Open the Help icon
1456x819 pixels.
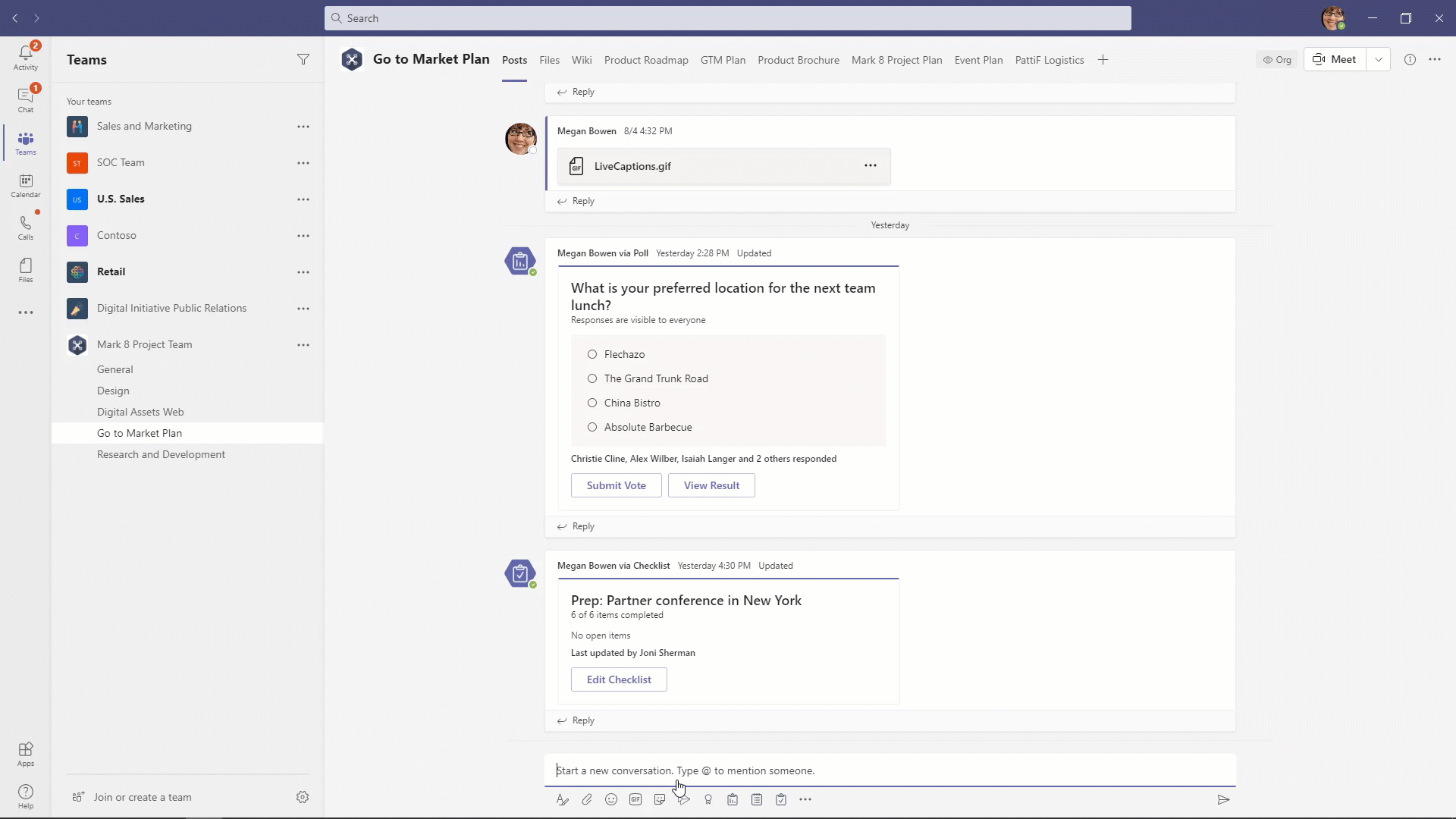click(x=25, y=796)
